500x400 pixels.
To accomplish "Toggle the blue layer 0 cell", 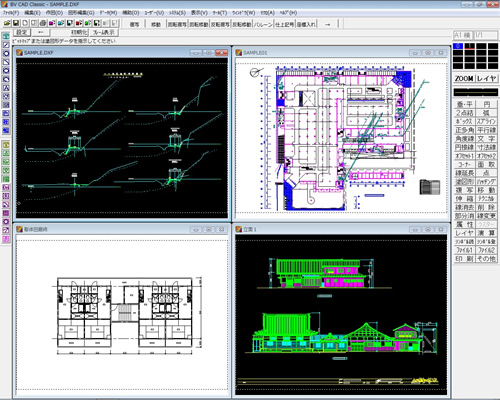I will click(x=458, y=46).
